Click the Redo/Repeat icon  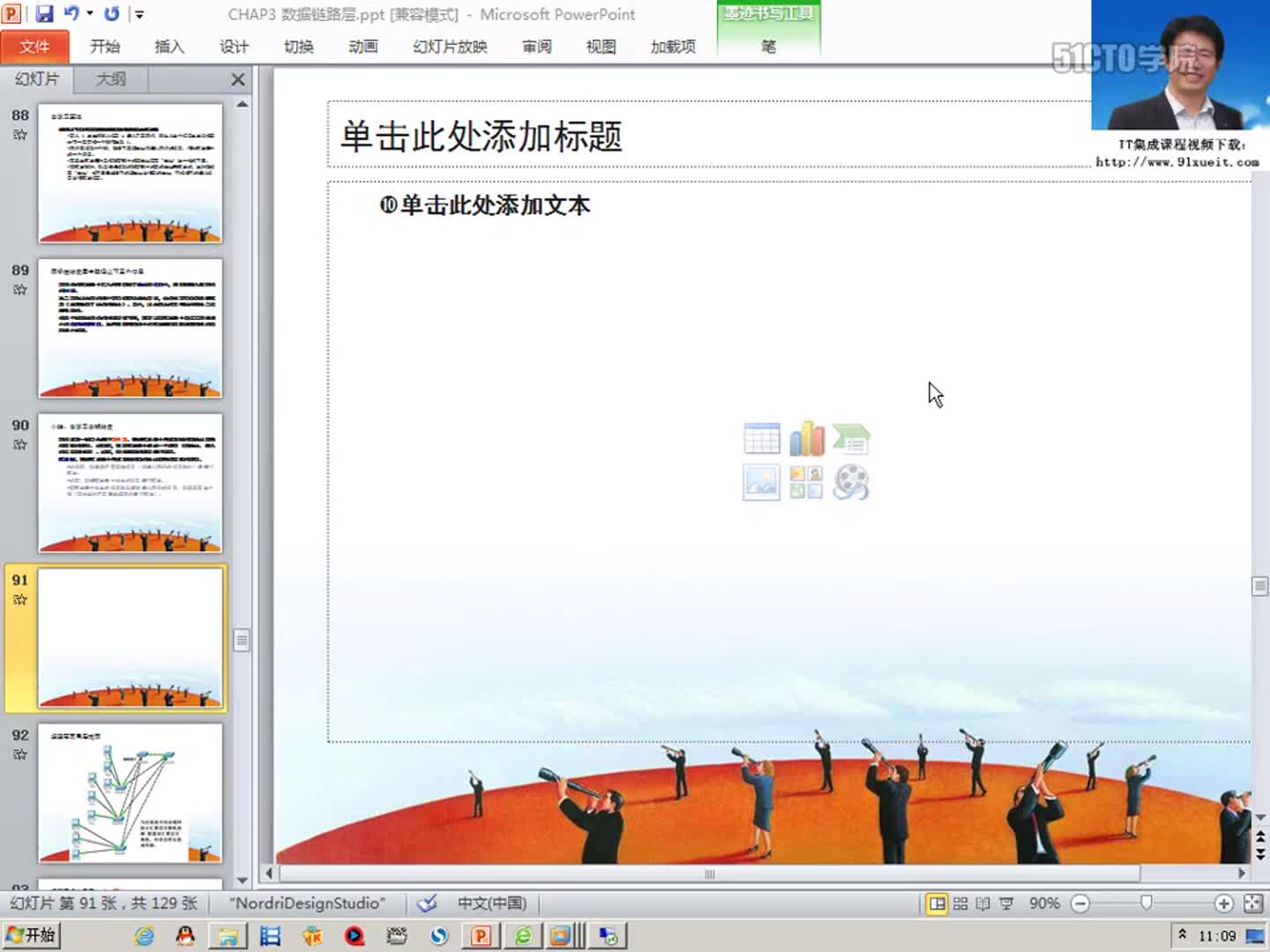point(111,13)
